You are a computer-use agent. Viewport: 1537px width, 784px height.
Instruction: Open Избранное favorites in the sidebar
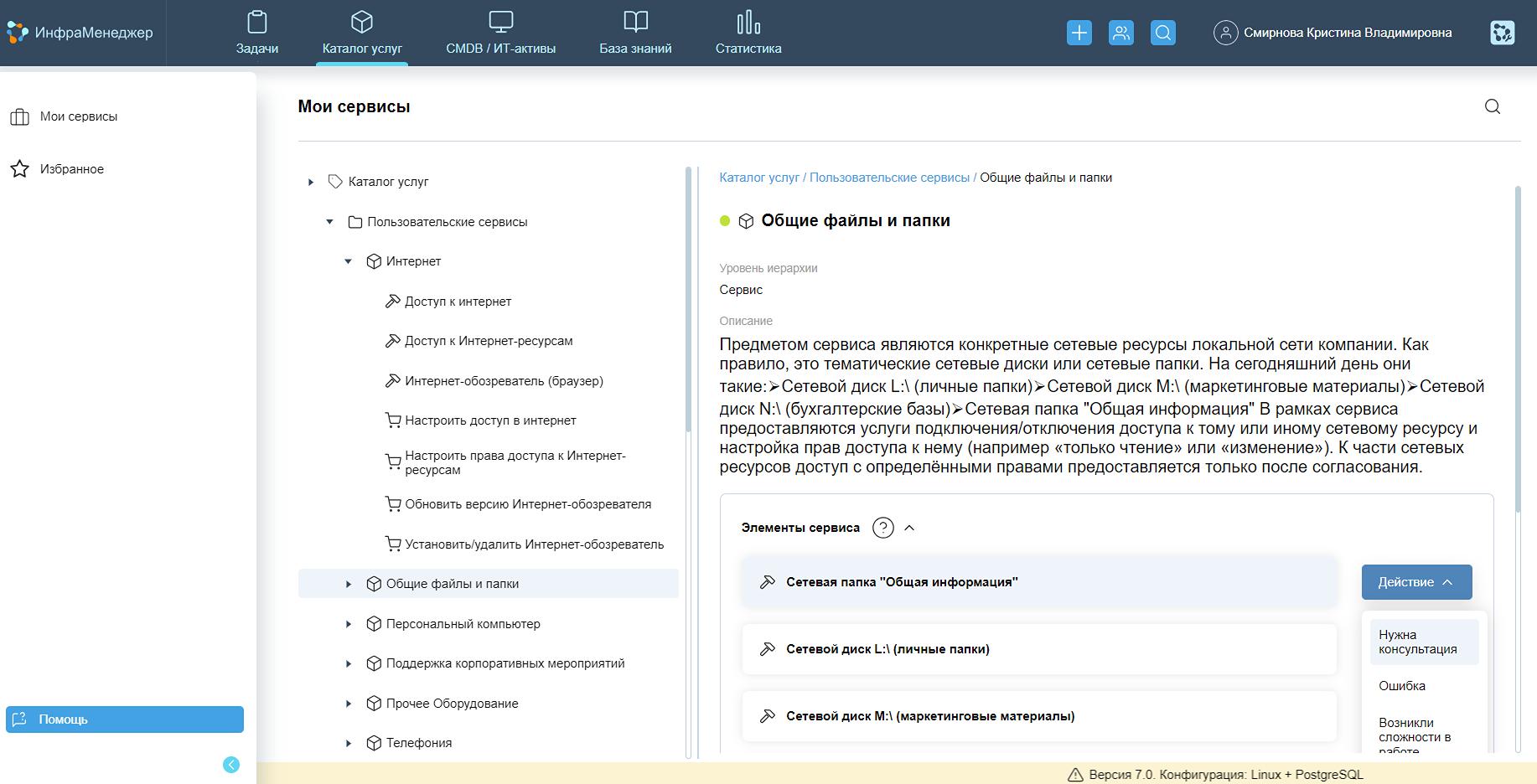click(x=71, y=169)
